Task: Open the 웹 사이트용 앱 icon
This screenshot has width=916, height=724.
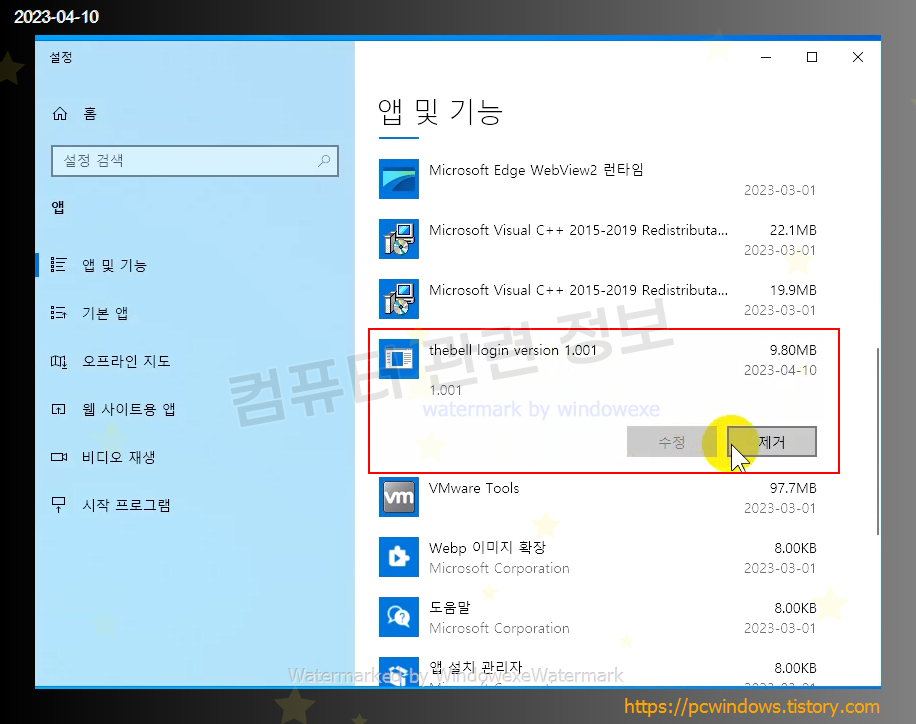Action: [x=58, y=409]
